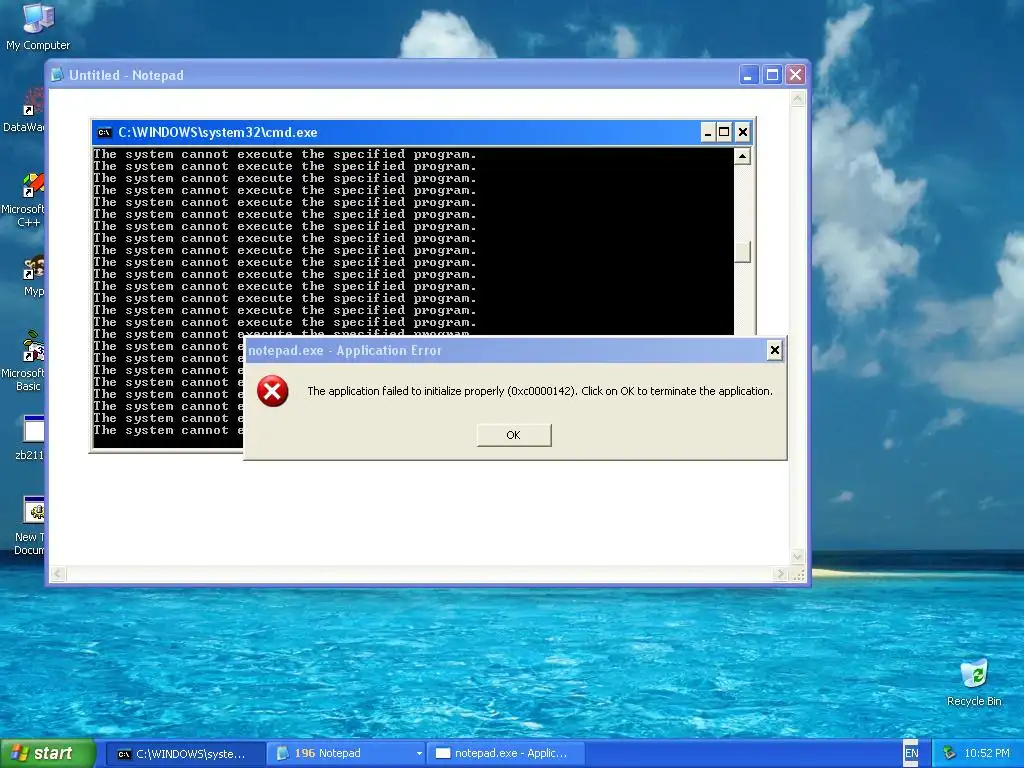This screenshot has height=768, width=1024.
Task: Close the notepad.exe Application Error dialog
Action: pos(775,351)
